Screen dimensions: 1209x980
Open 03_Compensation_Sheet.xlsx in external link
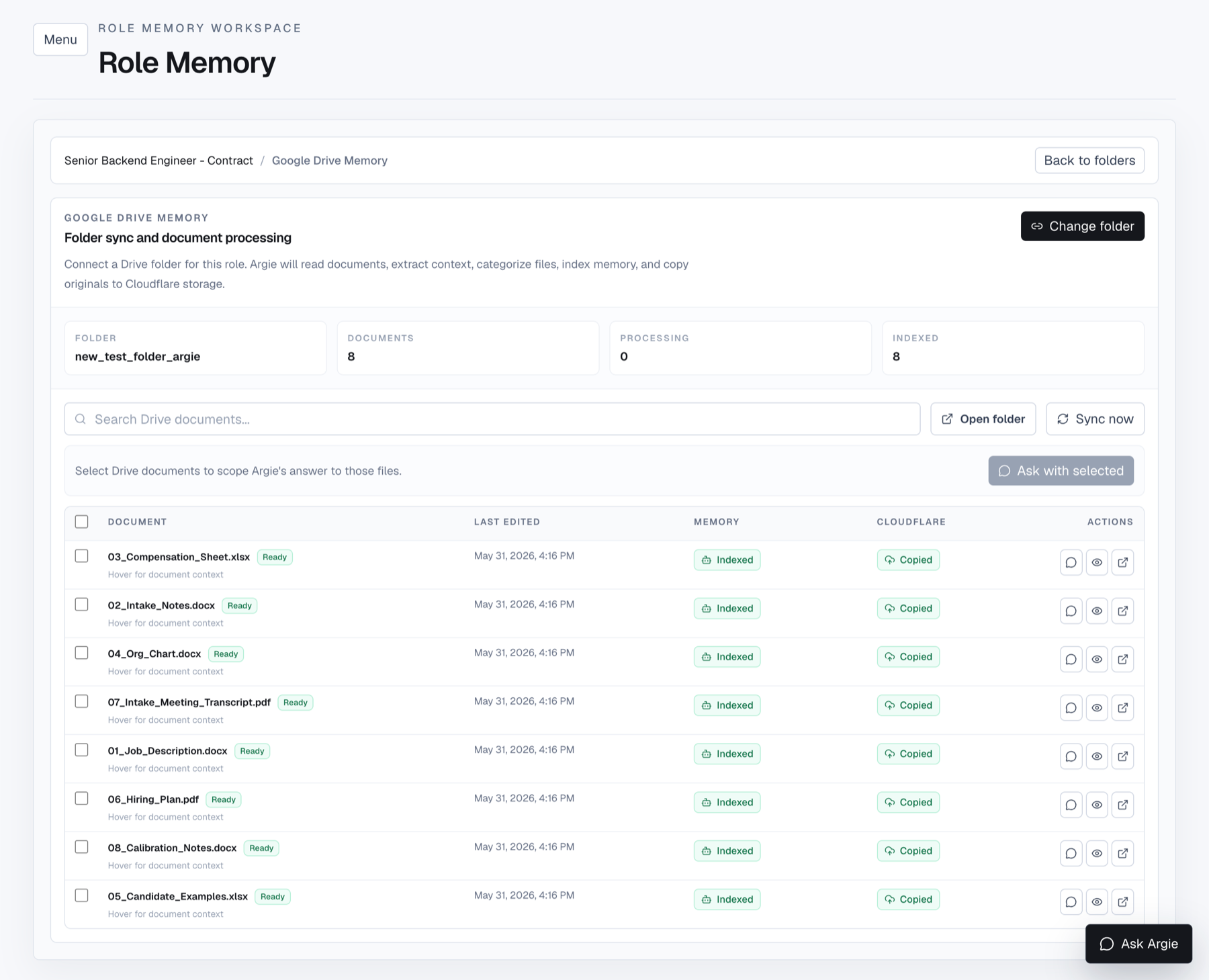pyautogui.click(x=1122, y=562)
